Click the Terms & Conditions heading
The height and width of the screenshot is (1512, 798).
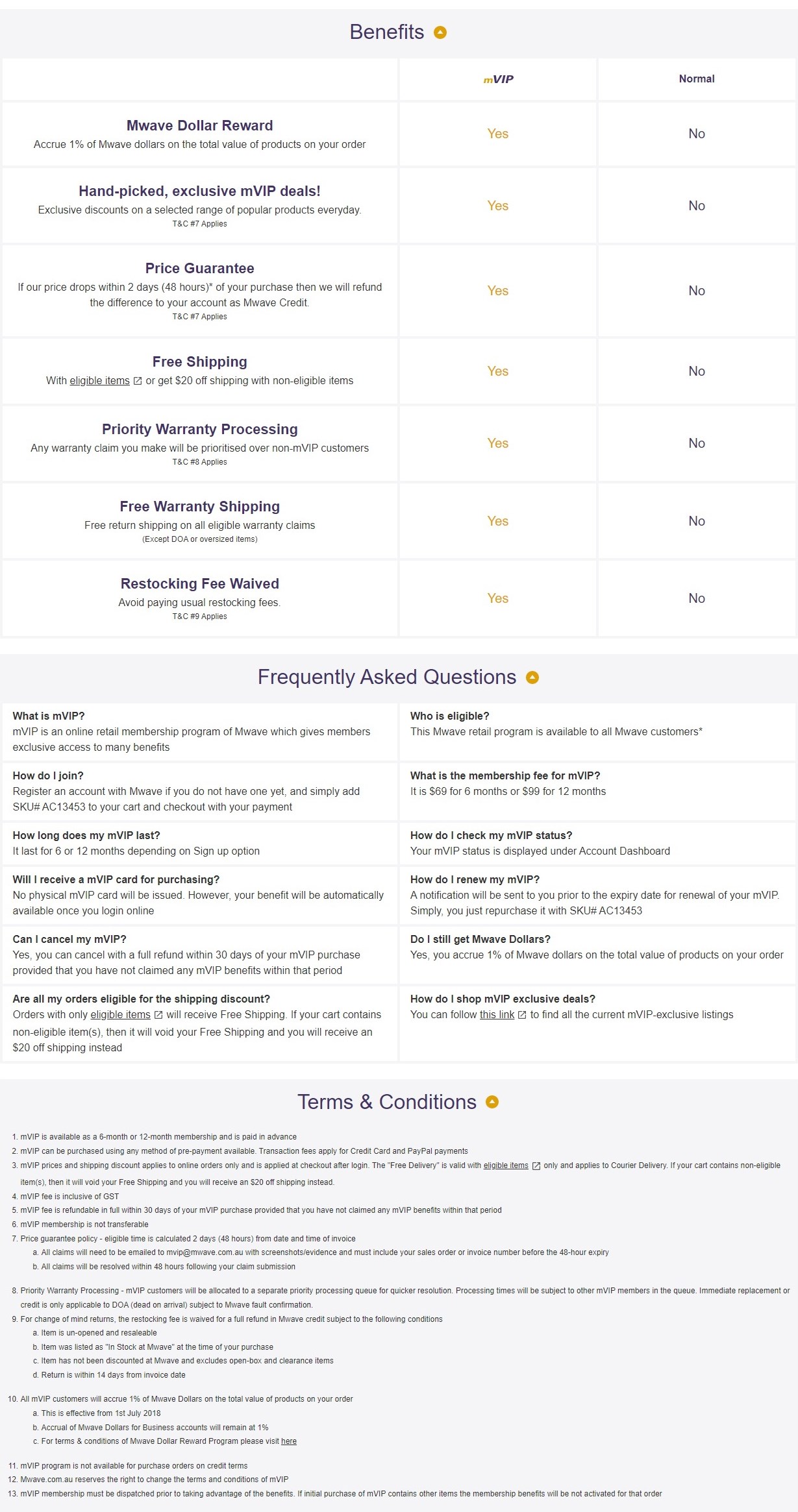pos(386,1102)
